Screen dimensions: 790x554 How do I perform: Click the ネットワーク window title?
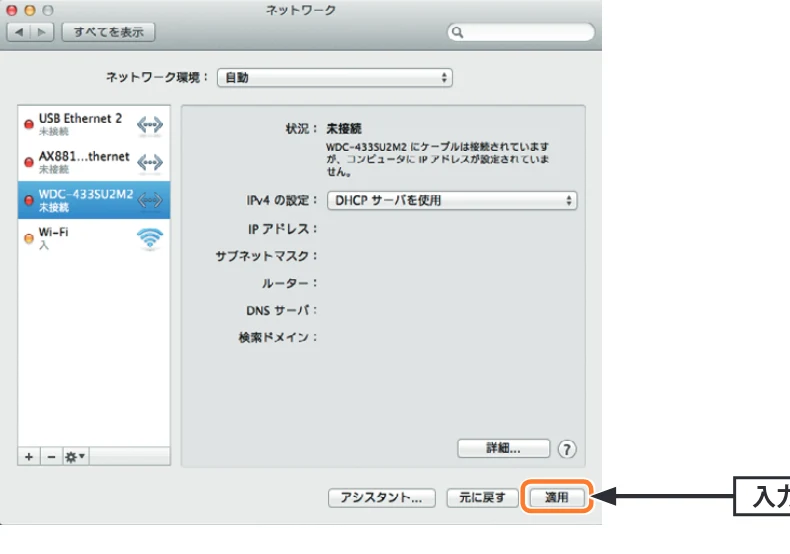301,10
